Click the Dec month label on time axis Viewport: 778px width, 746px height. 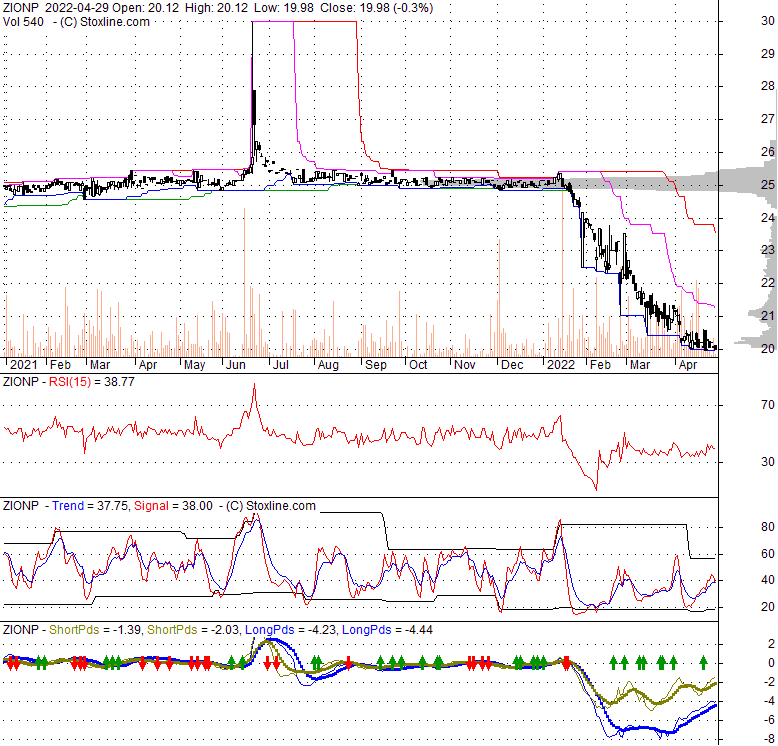click(x=512, y=365)
